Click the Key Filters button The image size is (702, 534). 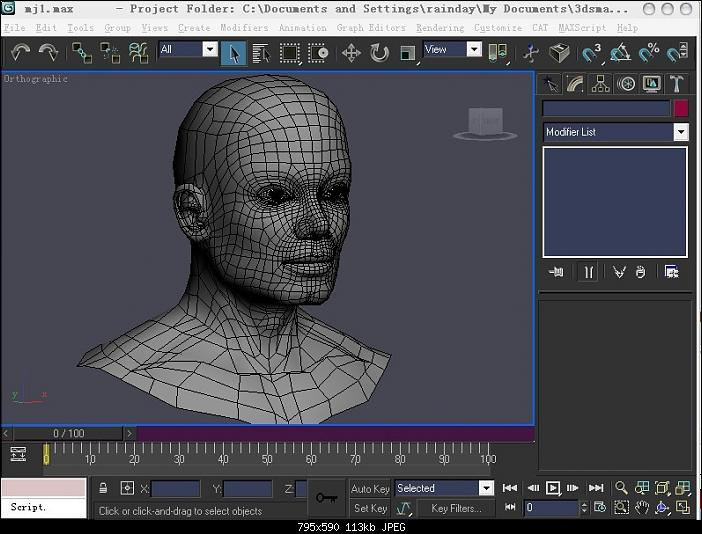pos(455,508)
